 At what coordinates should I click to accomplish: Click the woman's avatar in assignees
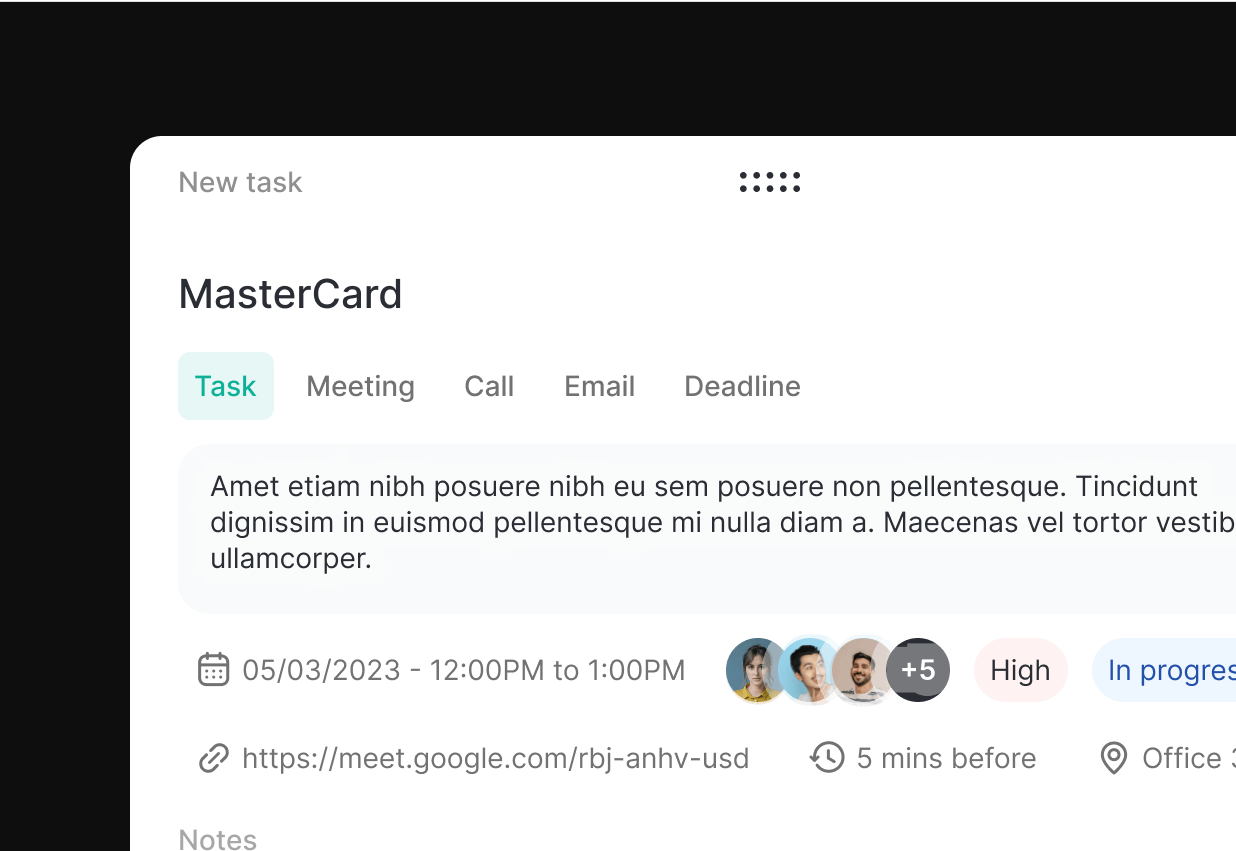[x=757, y=670]
